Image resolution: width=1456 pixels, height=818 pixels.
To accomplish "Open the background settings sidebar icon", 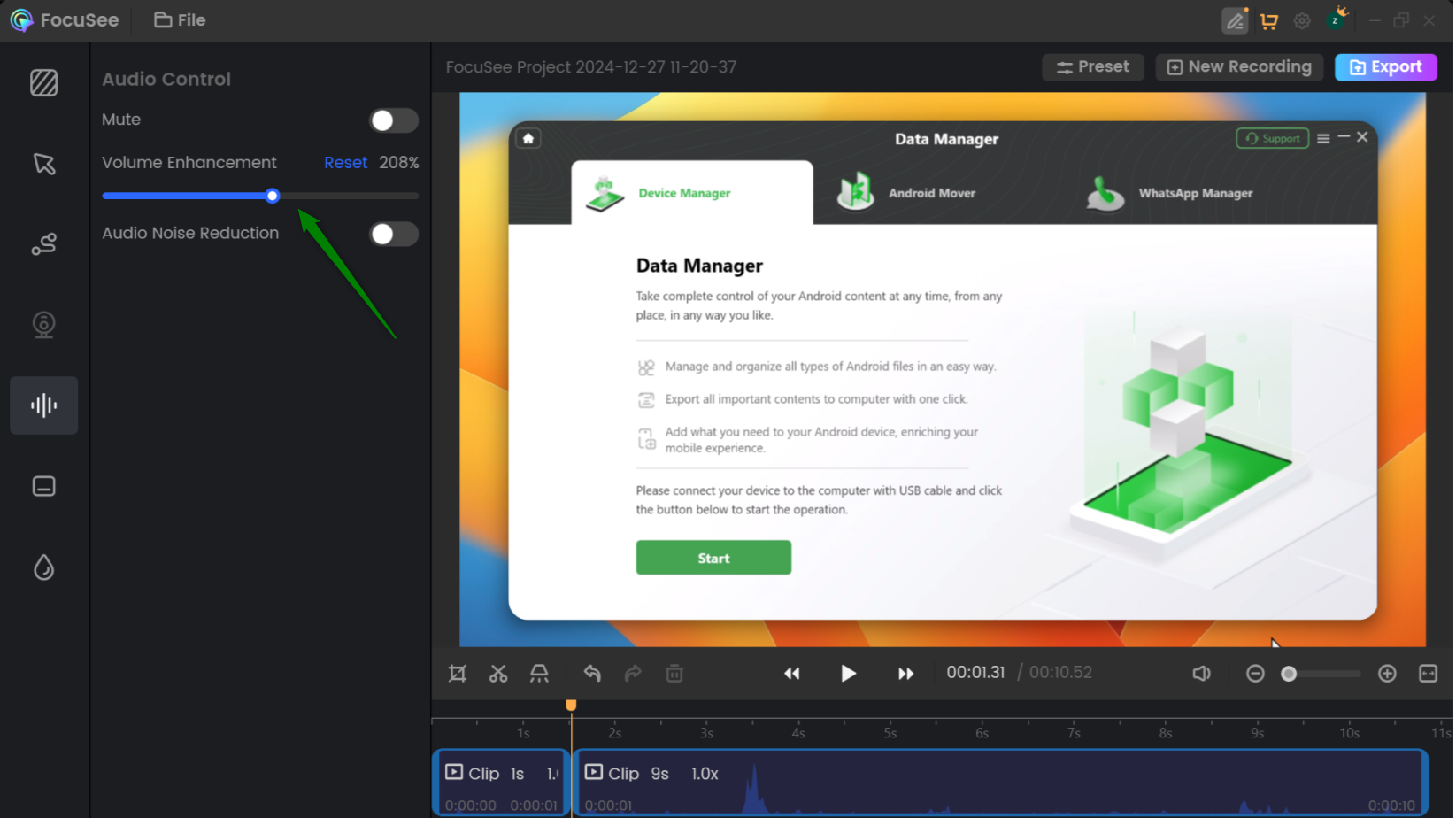I will coord(43,82).
